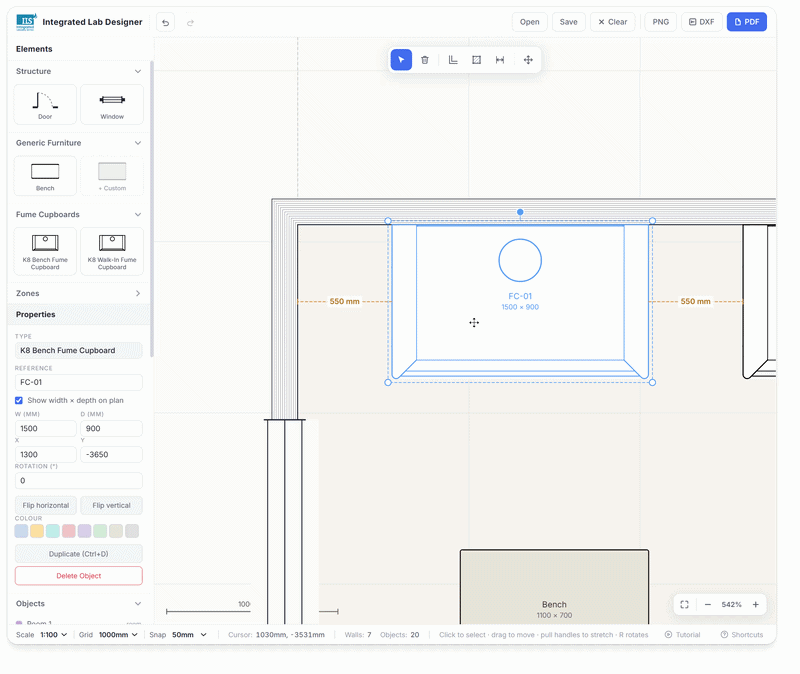Click the Rotation input field
The height and width of the screenshot is (674, 800).
[x=79, y=481]
